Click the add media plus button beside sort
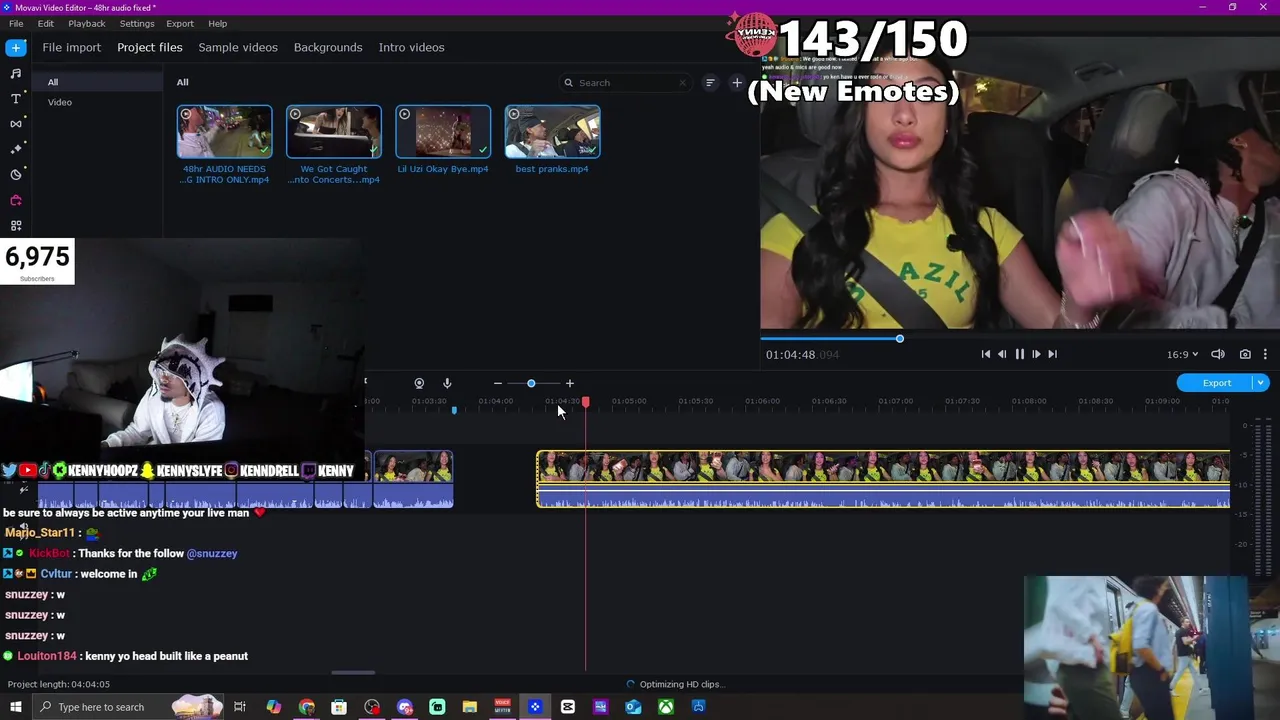 coord(737,83)
